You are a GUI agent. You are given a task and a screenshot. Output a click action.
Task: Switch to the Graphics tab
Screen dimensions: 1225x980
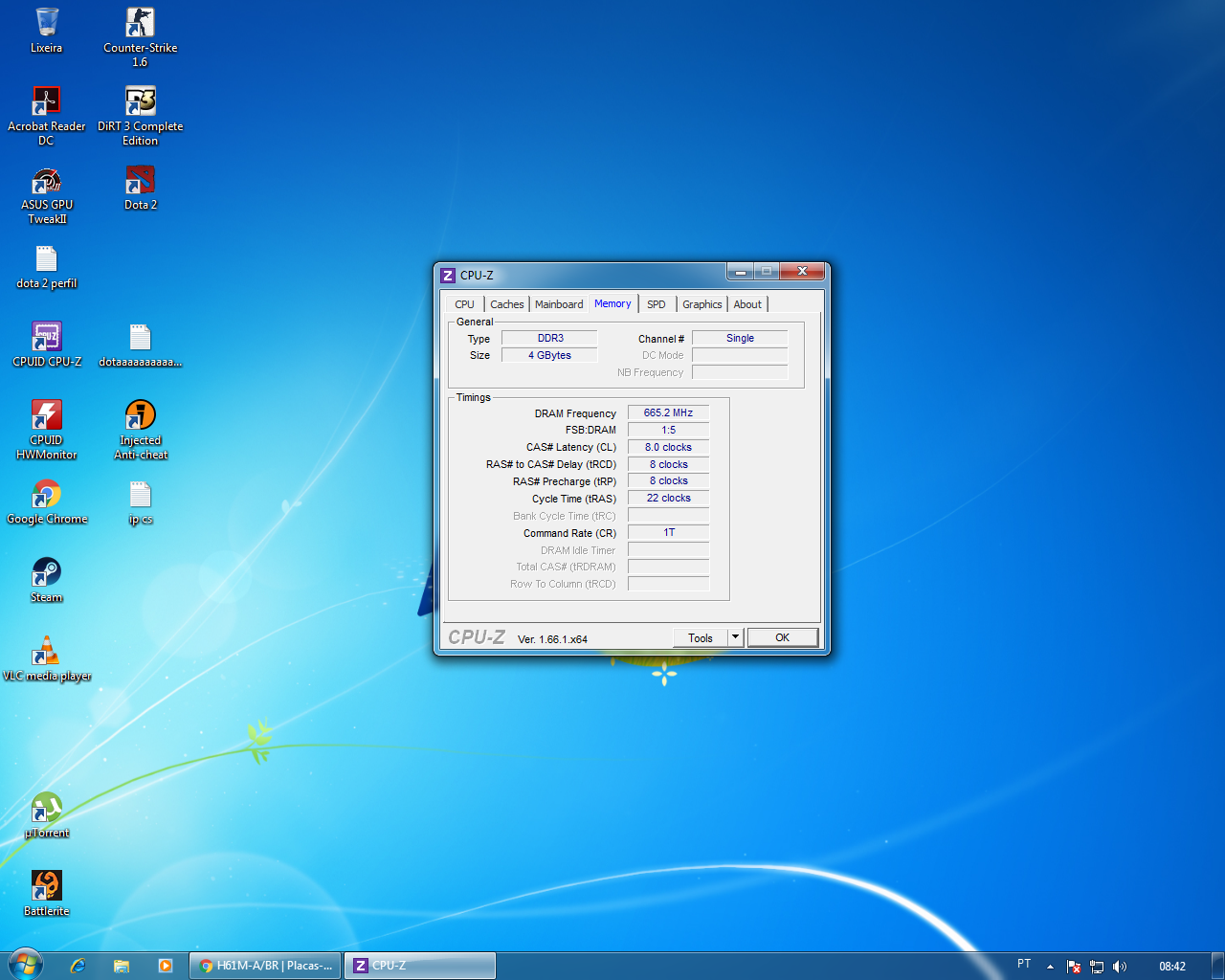tap(702, 304)
